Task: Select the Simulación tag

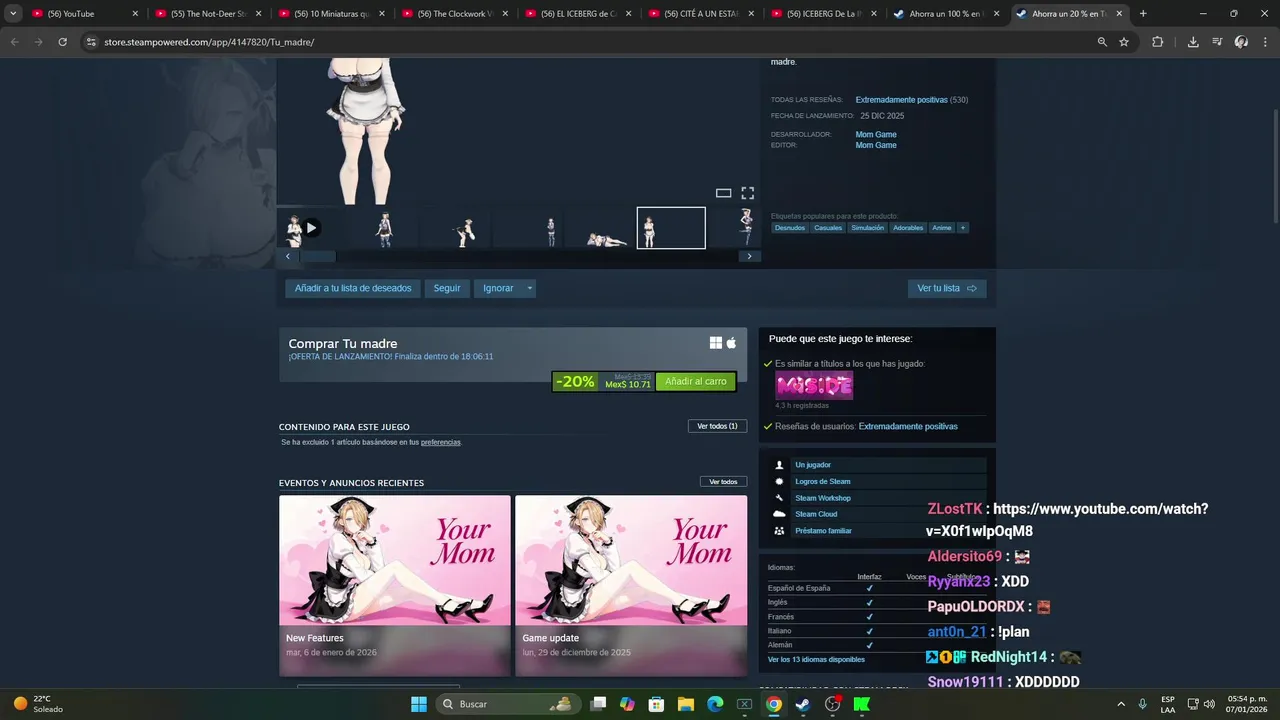Action: point(867,228)
